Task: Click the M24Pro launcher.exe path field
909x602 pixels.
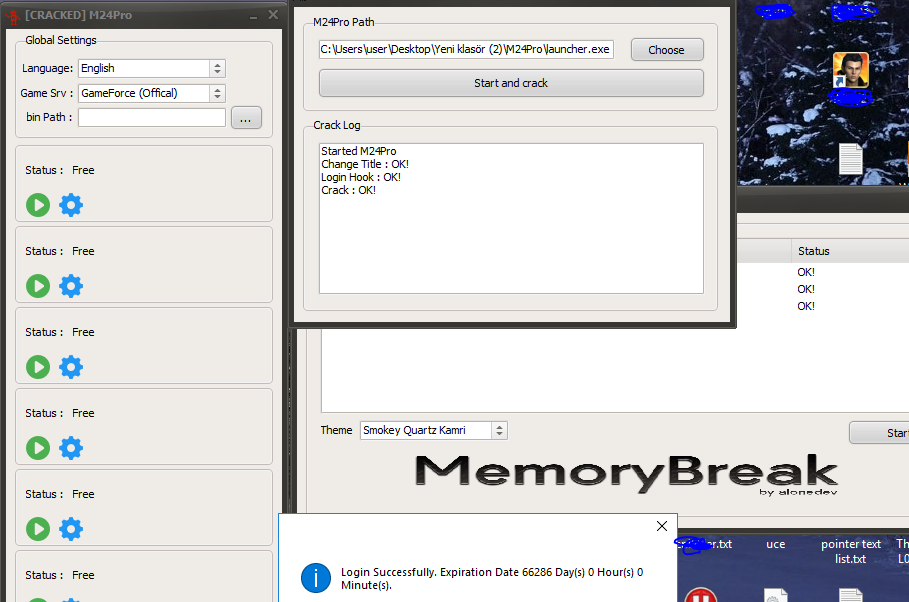Action: click(466, 49)
